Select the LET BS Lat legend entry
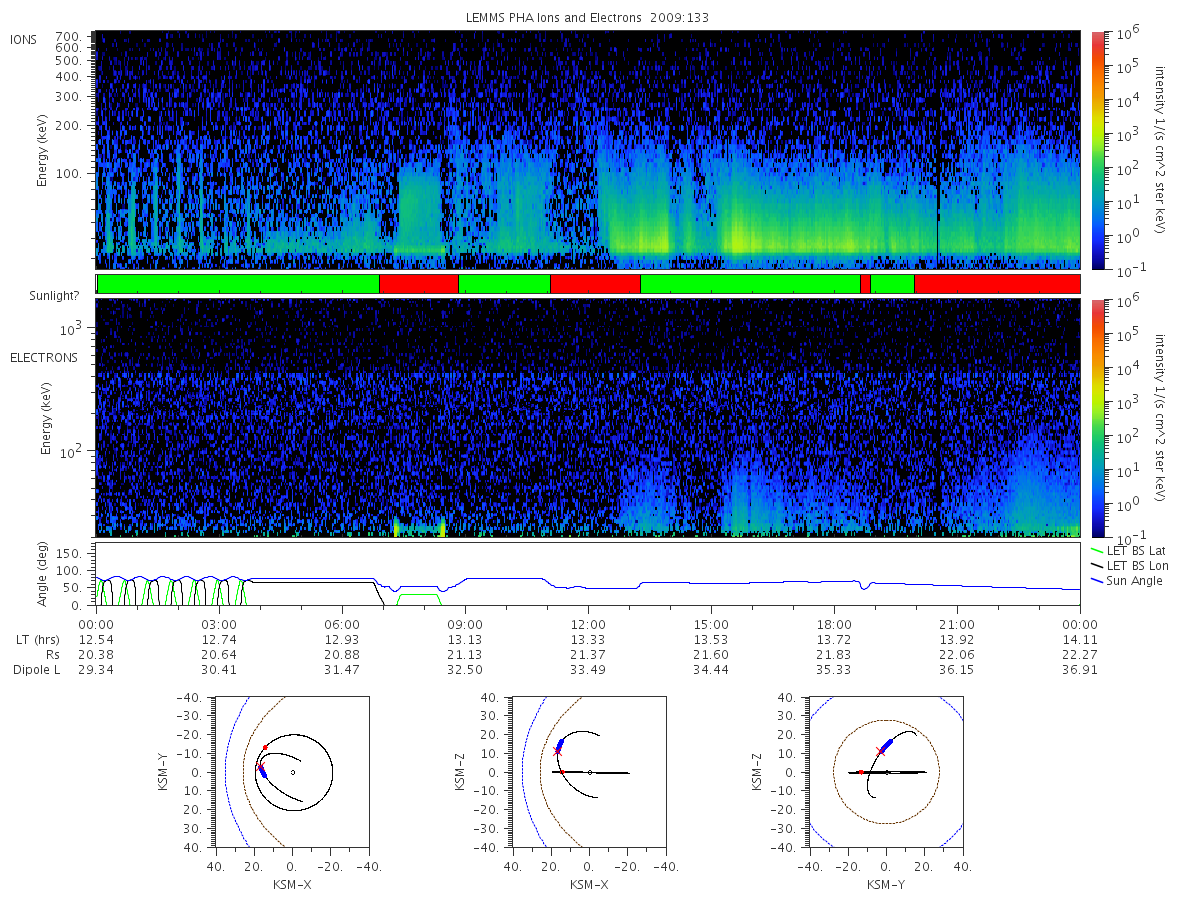Viewport: 1200px width, 900px height. coord(1127,550)
